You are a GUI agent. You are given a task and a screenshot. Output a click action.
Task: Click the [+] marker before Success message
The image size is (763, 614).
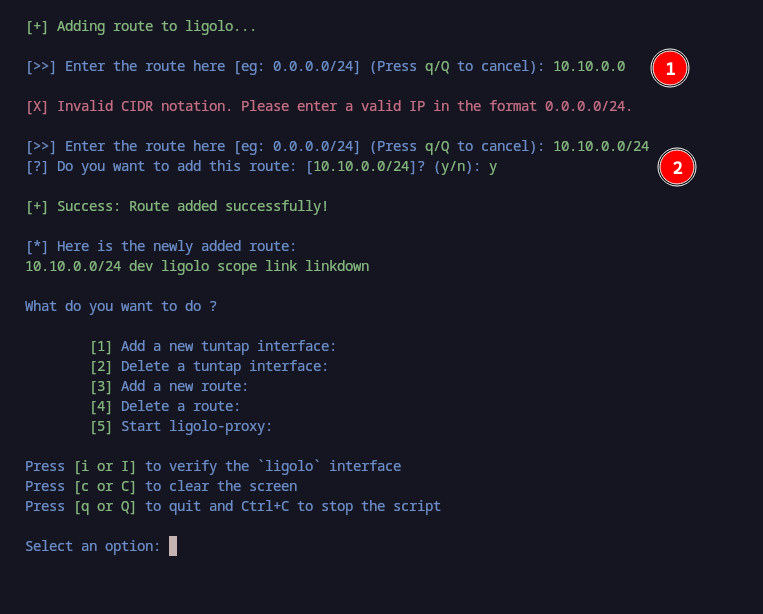37,206
